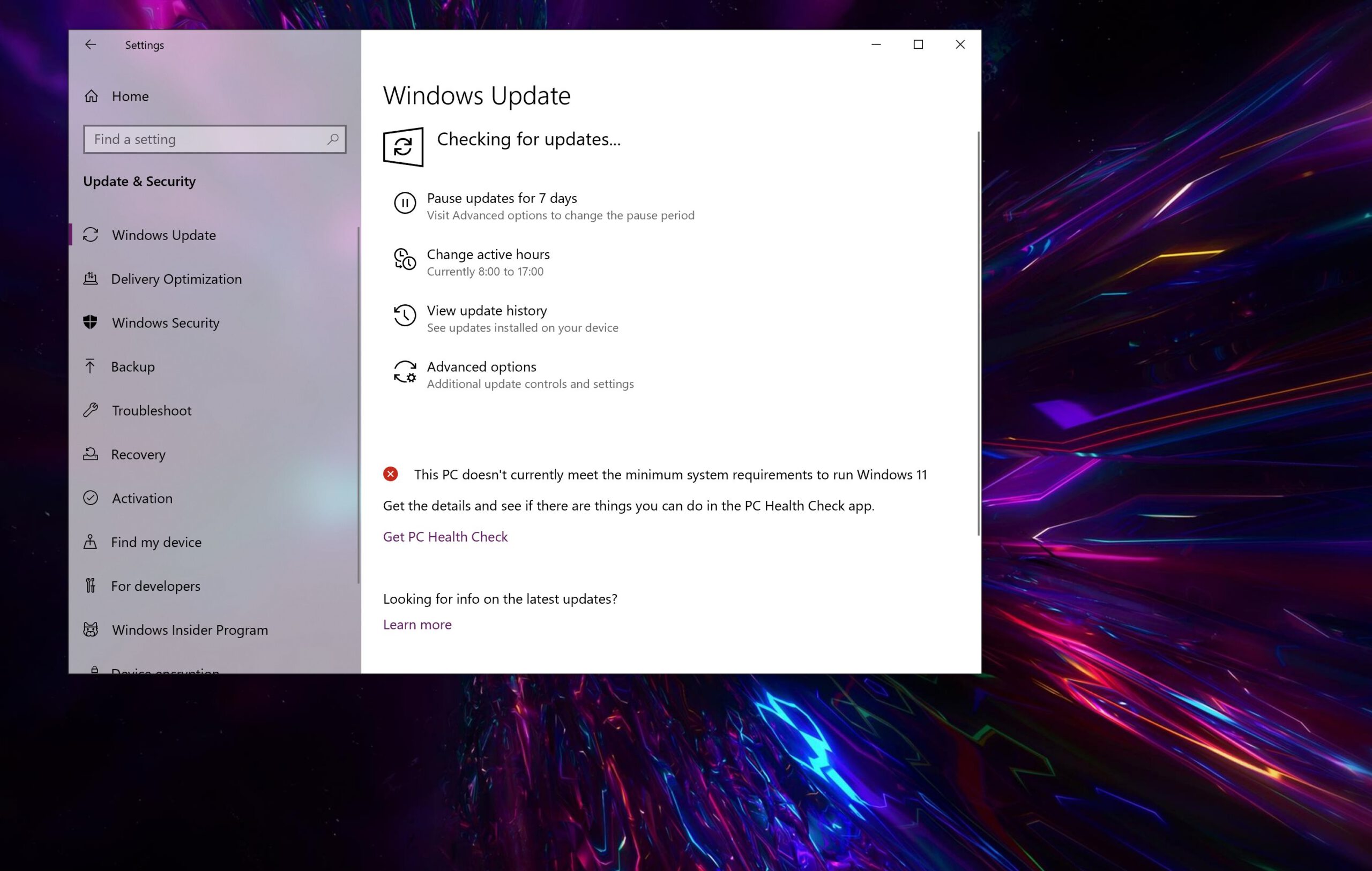Select Backup in the sidebar
Screen dimensions: 1372x871
point(214,366)
